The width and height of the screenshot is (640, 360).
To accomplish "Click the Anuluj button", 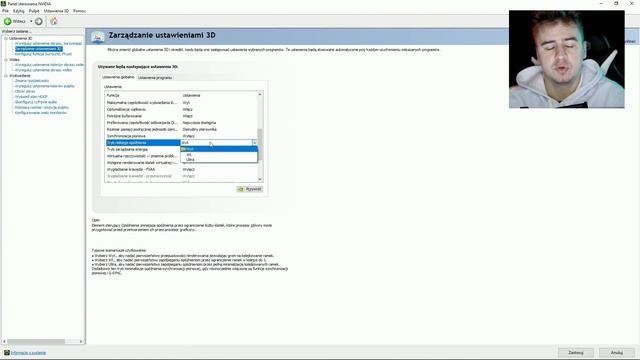I will [617, 352].
